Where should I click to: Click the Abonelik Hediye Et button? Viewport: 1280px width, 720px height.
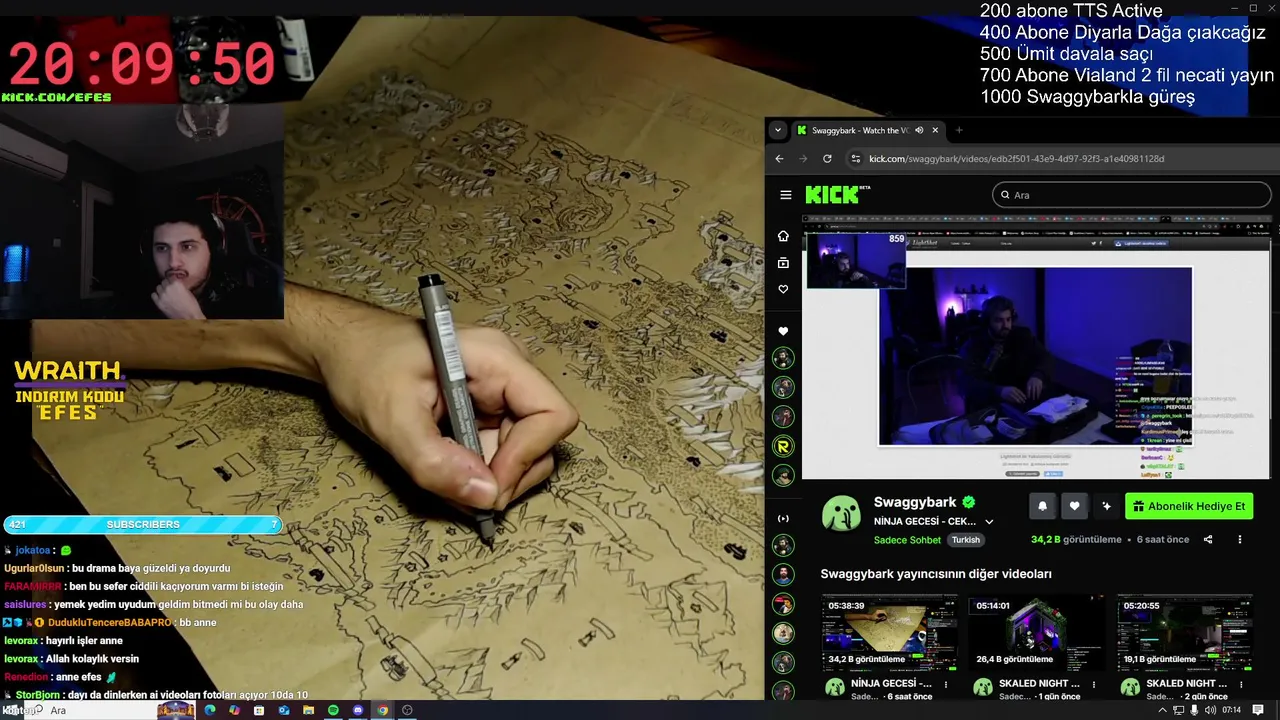pyautogui.click(x=1189, y=506)
